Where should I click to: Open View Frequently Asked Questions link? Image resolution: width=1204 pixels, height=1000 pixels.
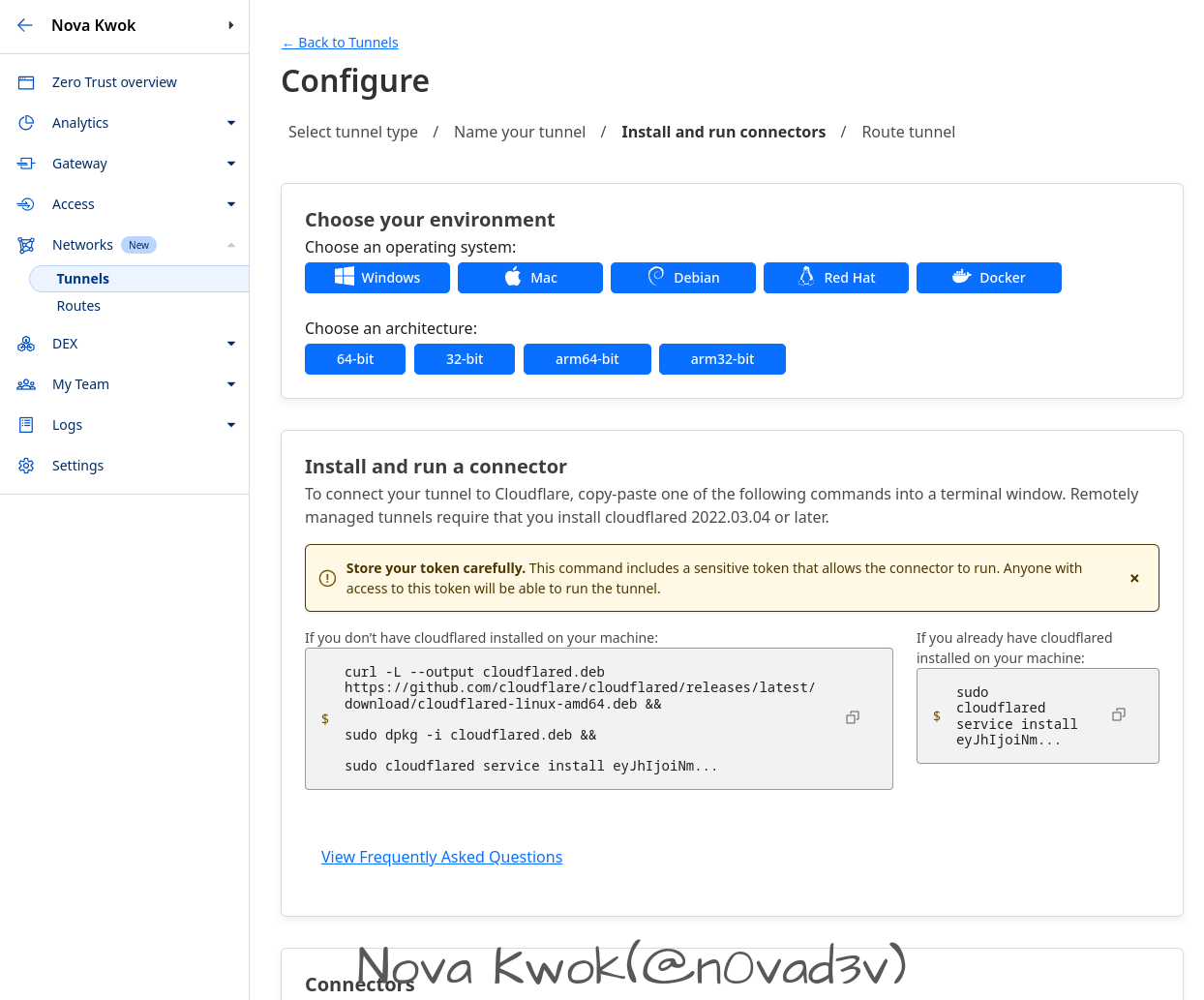tap(441, 857)
